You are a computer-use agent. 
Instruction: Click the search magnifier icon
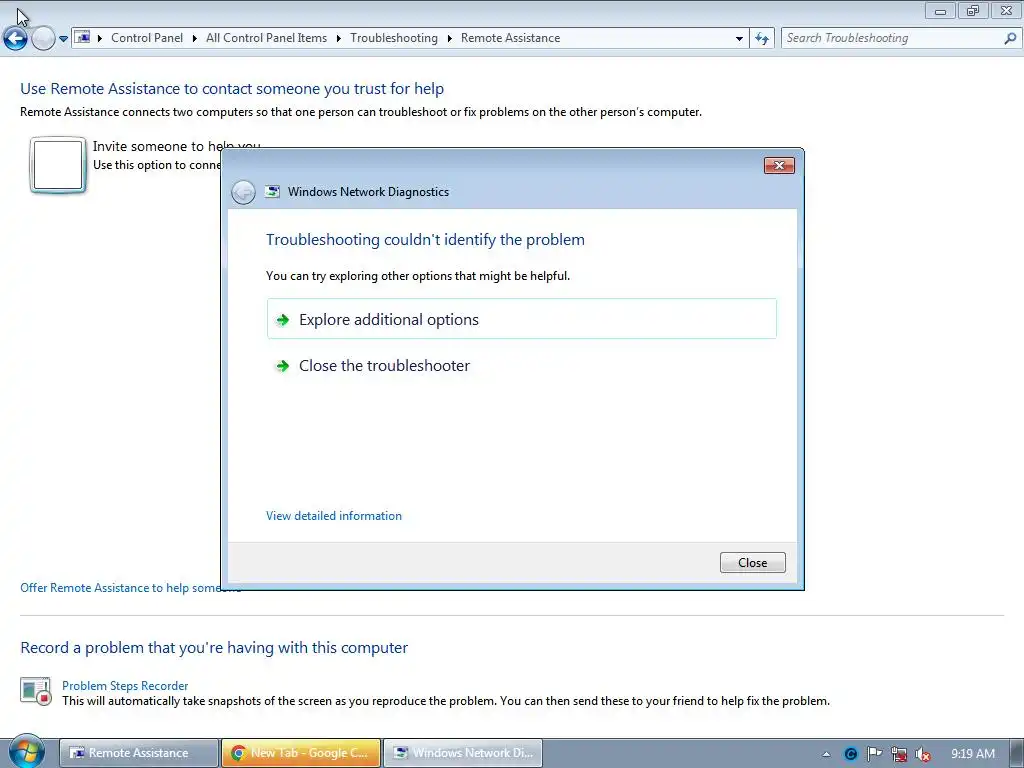[x=1010, y=39]
